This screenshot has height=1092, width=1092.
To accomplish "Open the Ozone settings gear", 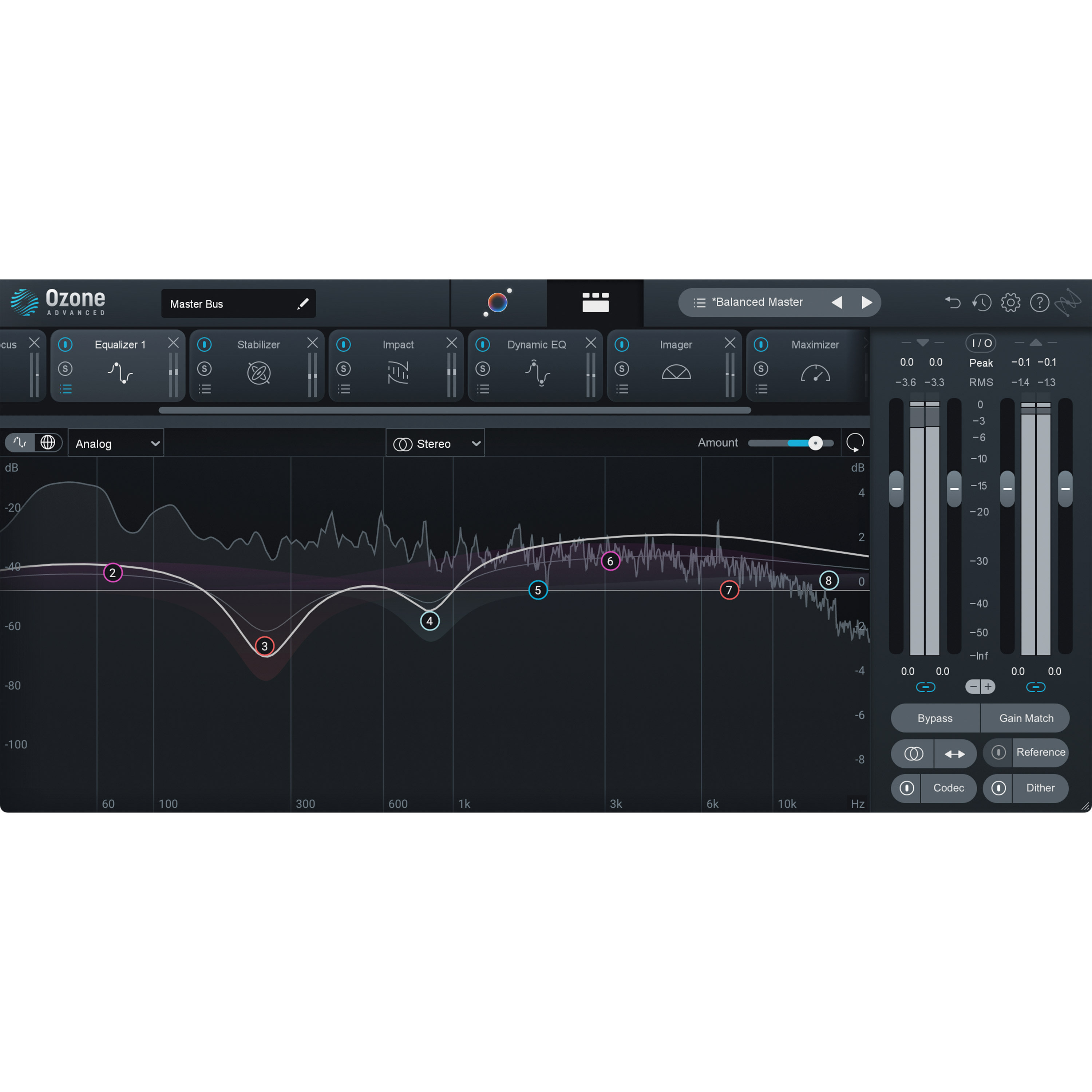I will click(1010, 303).
